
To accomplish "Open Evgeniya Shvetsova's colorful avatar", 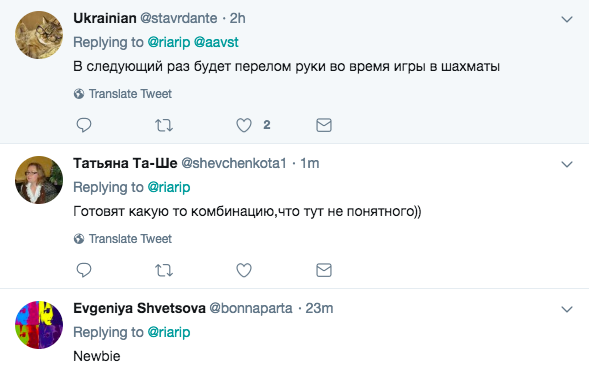I will 39,325.
